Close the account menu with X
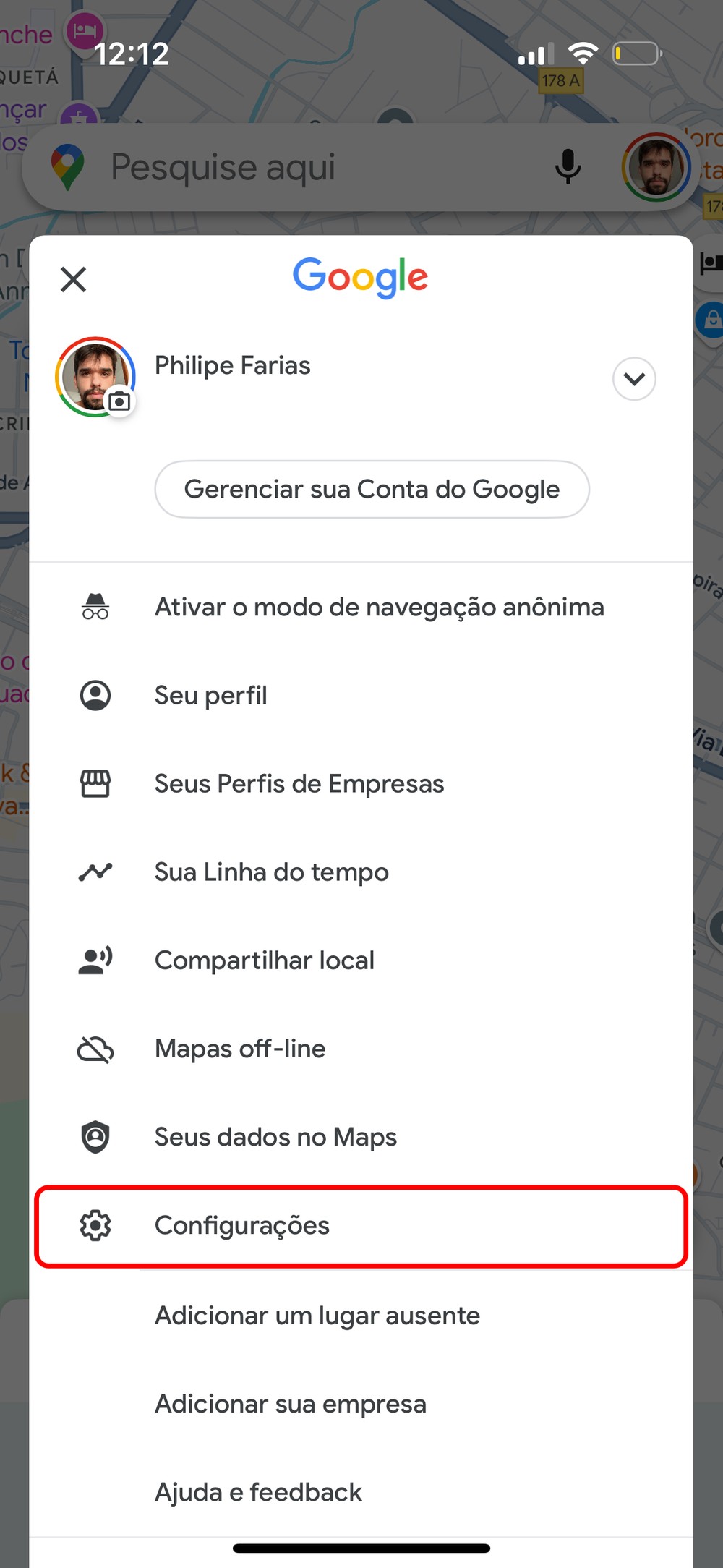The image size is (723, 1568). [x=73, y=278]
